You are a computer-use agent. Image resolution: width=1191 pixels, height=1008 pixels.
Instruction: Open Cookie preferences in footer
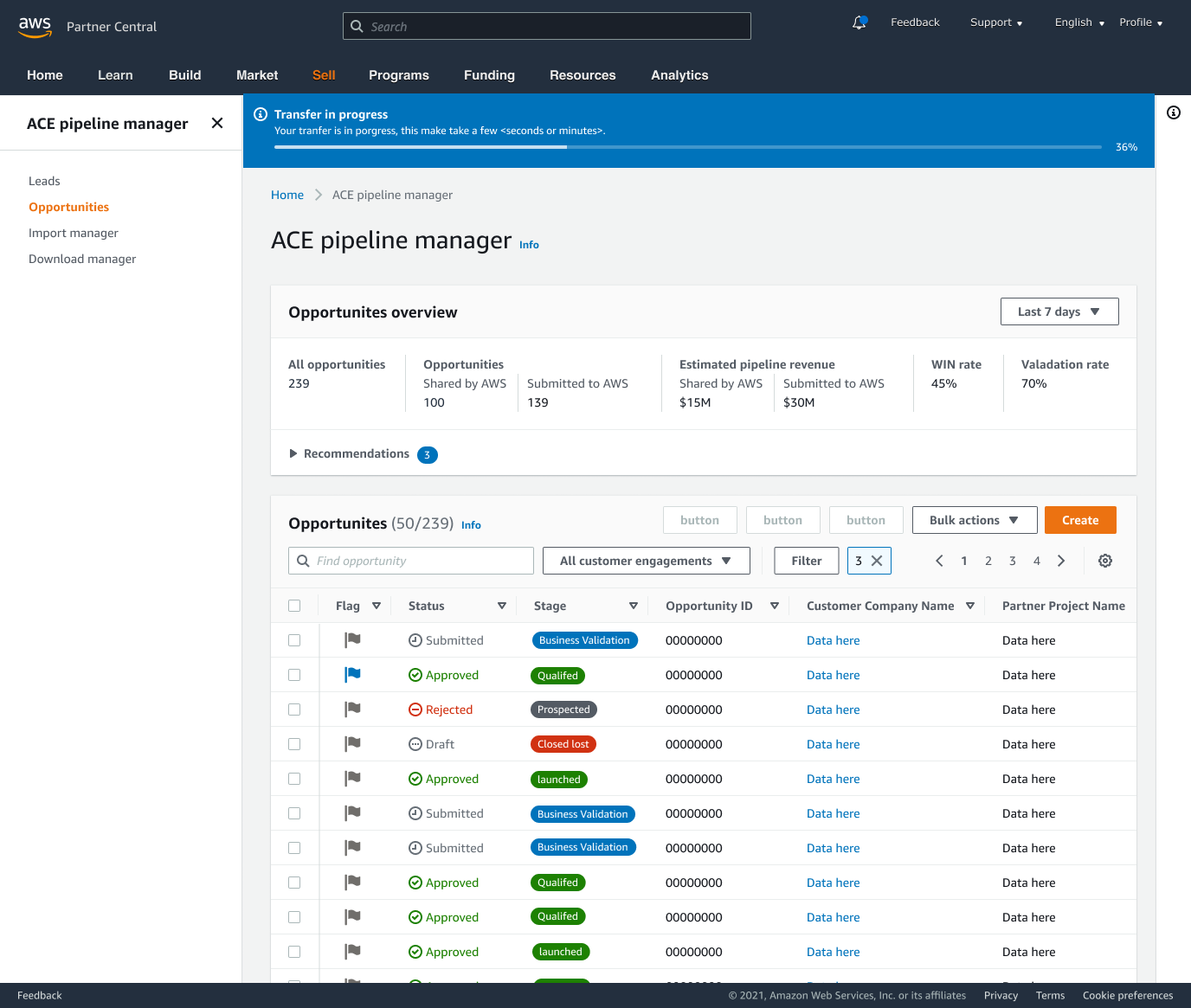[x=1128, y=995]
